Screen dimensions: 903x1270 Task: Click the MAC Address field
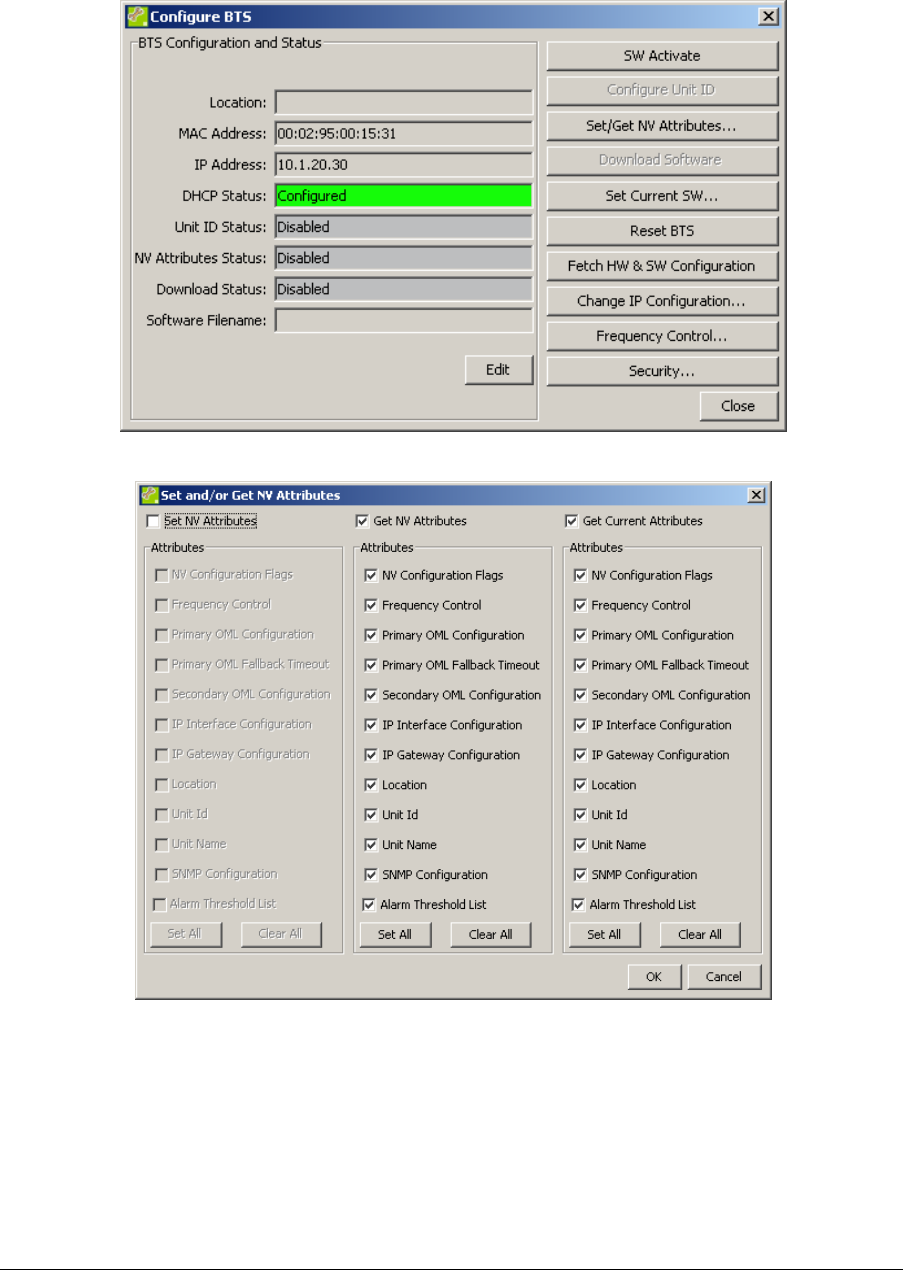404,134
